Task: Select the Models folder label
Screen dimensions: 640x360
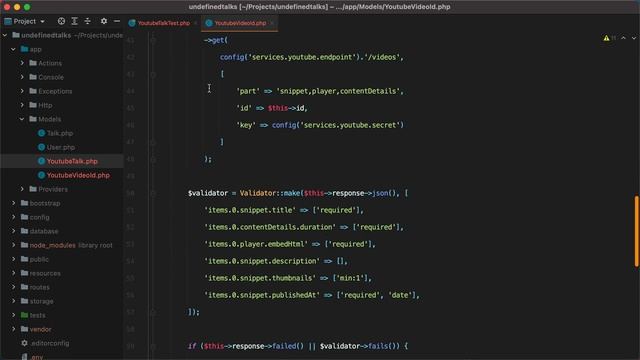Action: (x=49, y=119)
